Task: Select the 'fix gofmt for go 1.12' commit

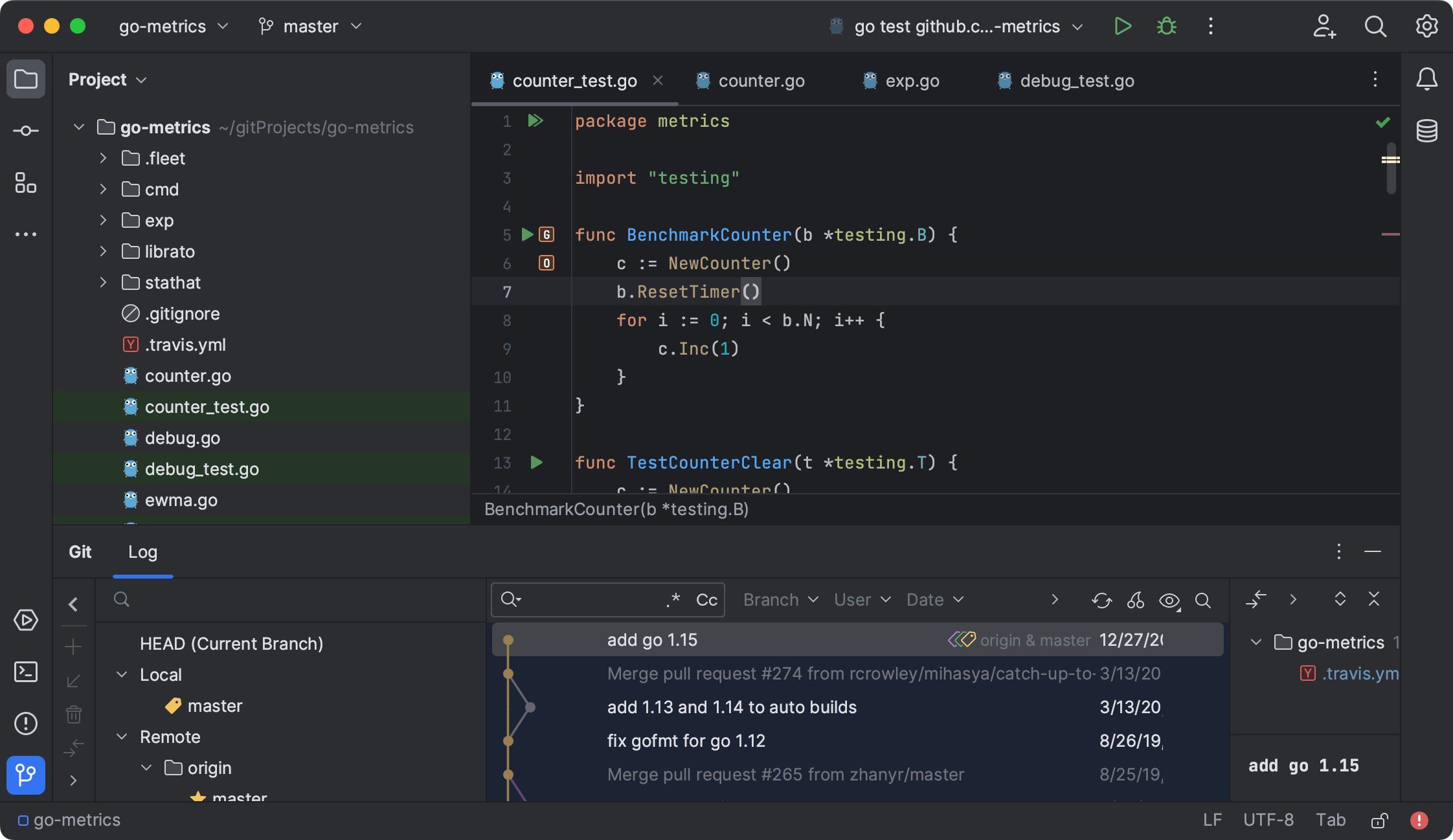Action: (687, 740)
